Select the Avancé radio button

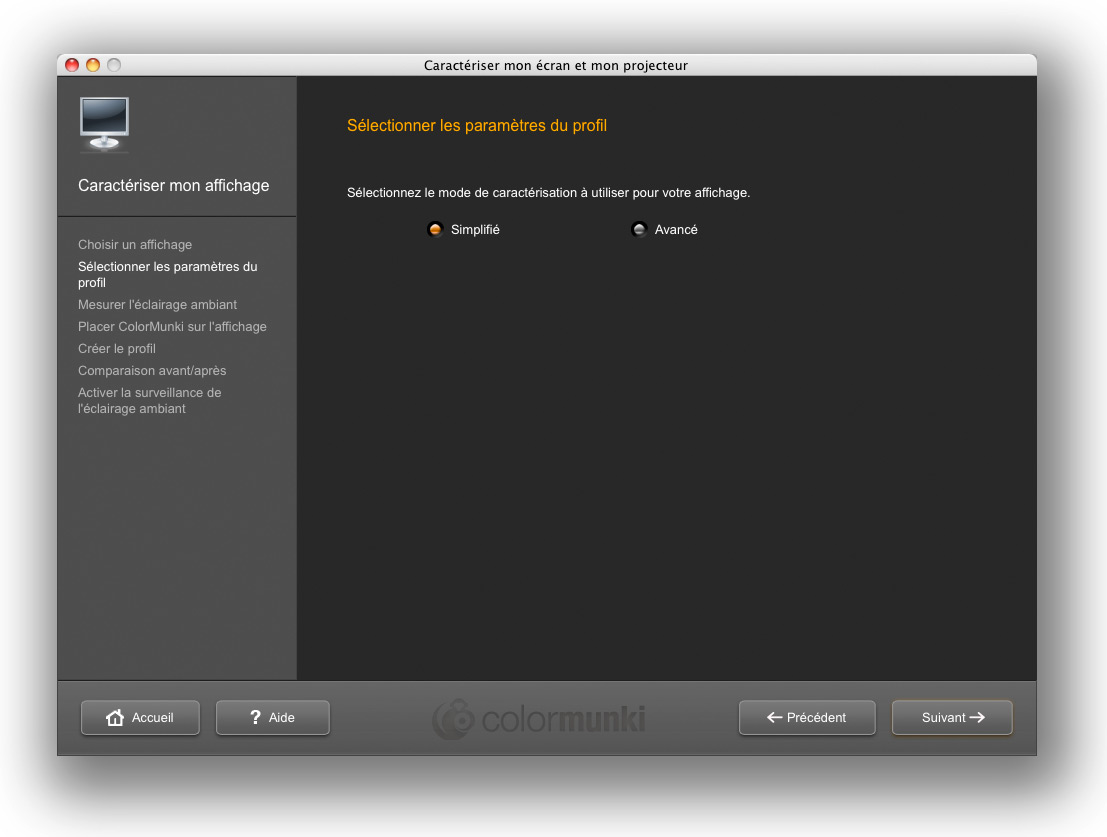tap(639, 229)
